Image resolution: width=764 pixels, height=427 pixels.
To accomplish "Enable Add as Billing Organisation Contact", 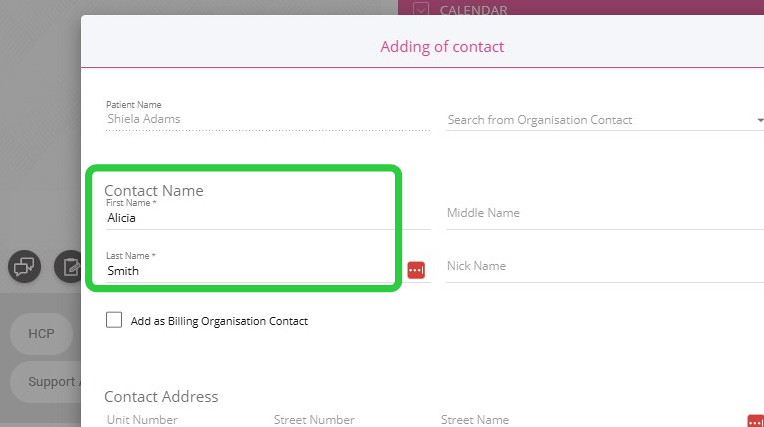I will pyautogui.click(x=114, y=321).
